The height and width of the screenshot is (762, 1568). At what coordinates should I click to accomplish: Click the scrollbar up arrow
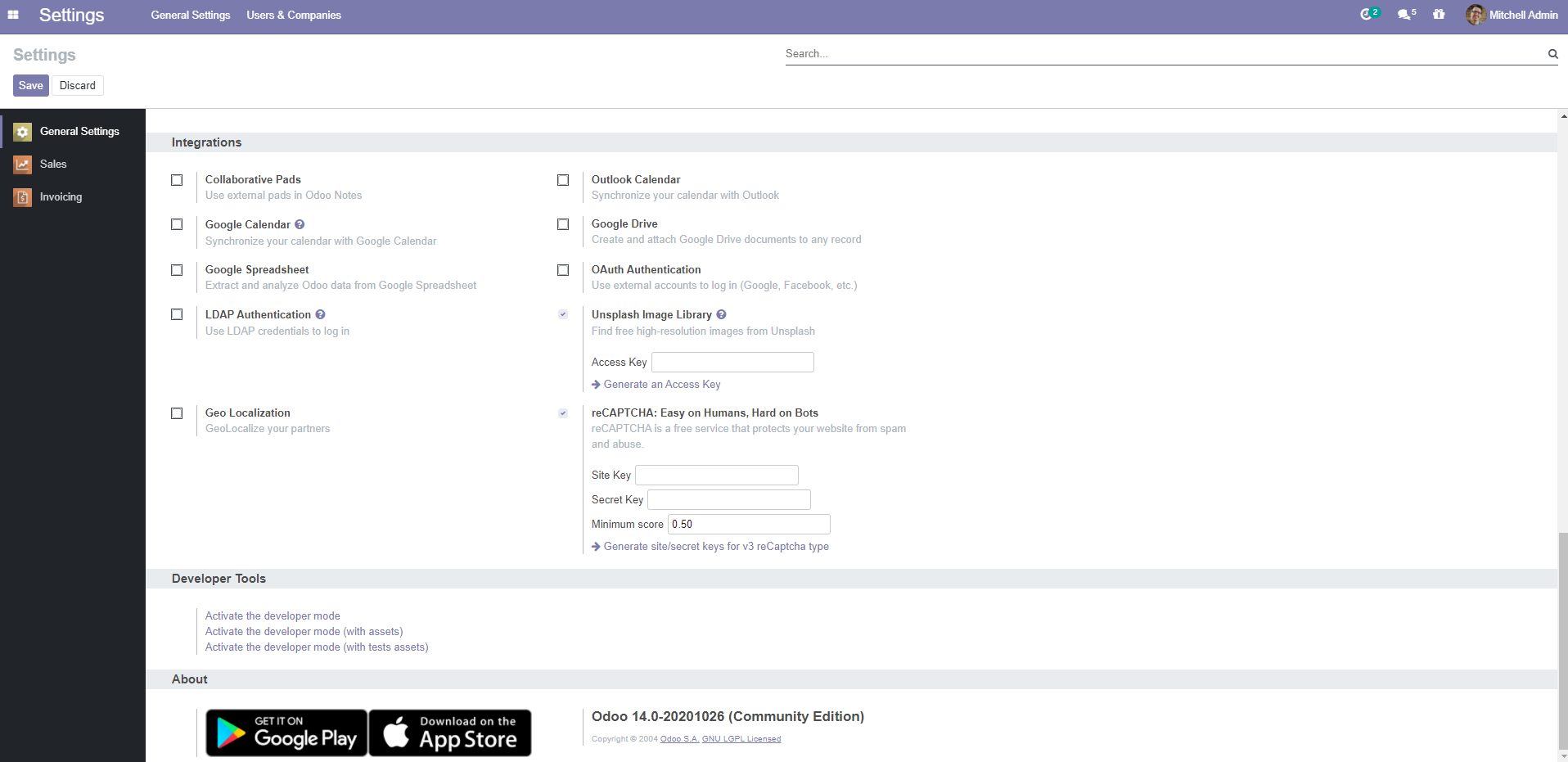pos(1563,116)
